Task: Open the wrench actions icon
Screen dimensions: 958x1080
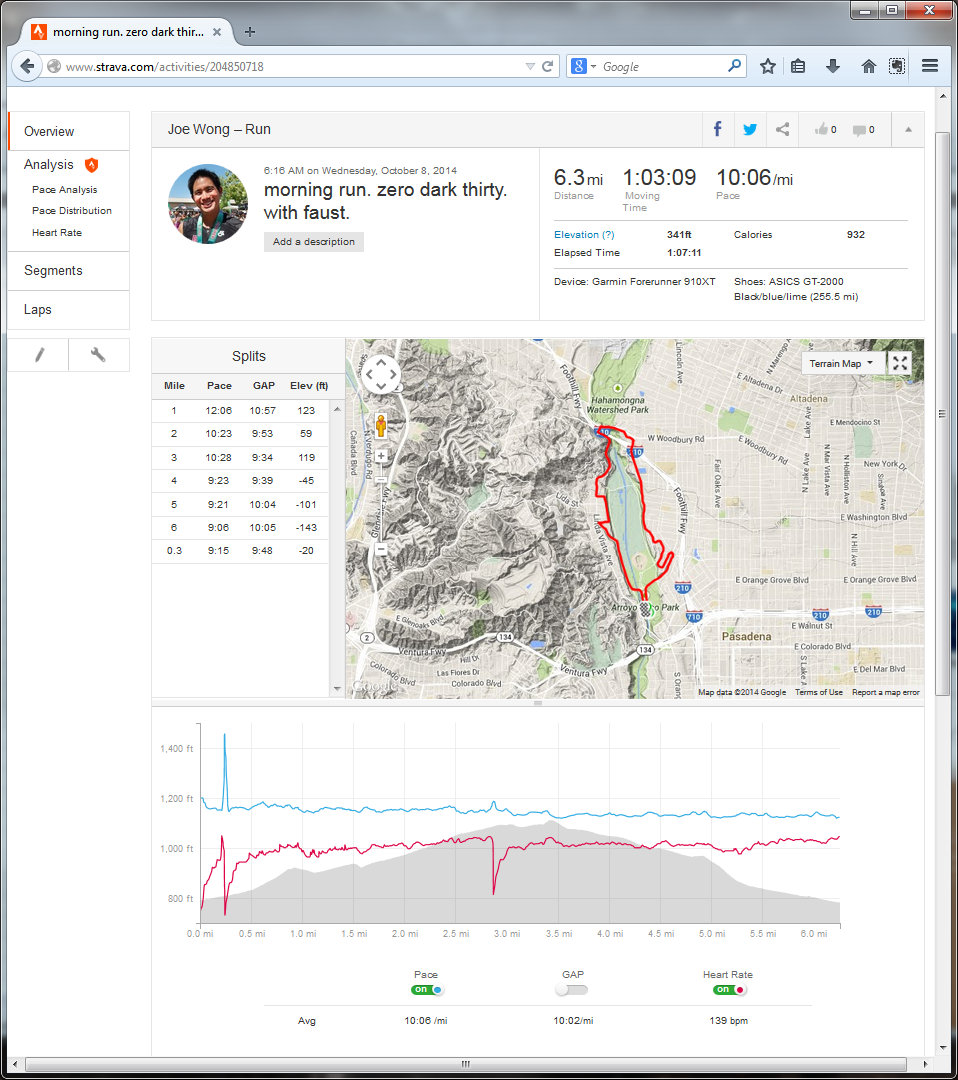Action: pos(98,355)
